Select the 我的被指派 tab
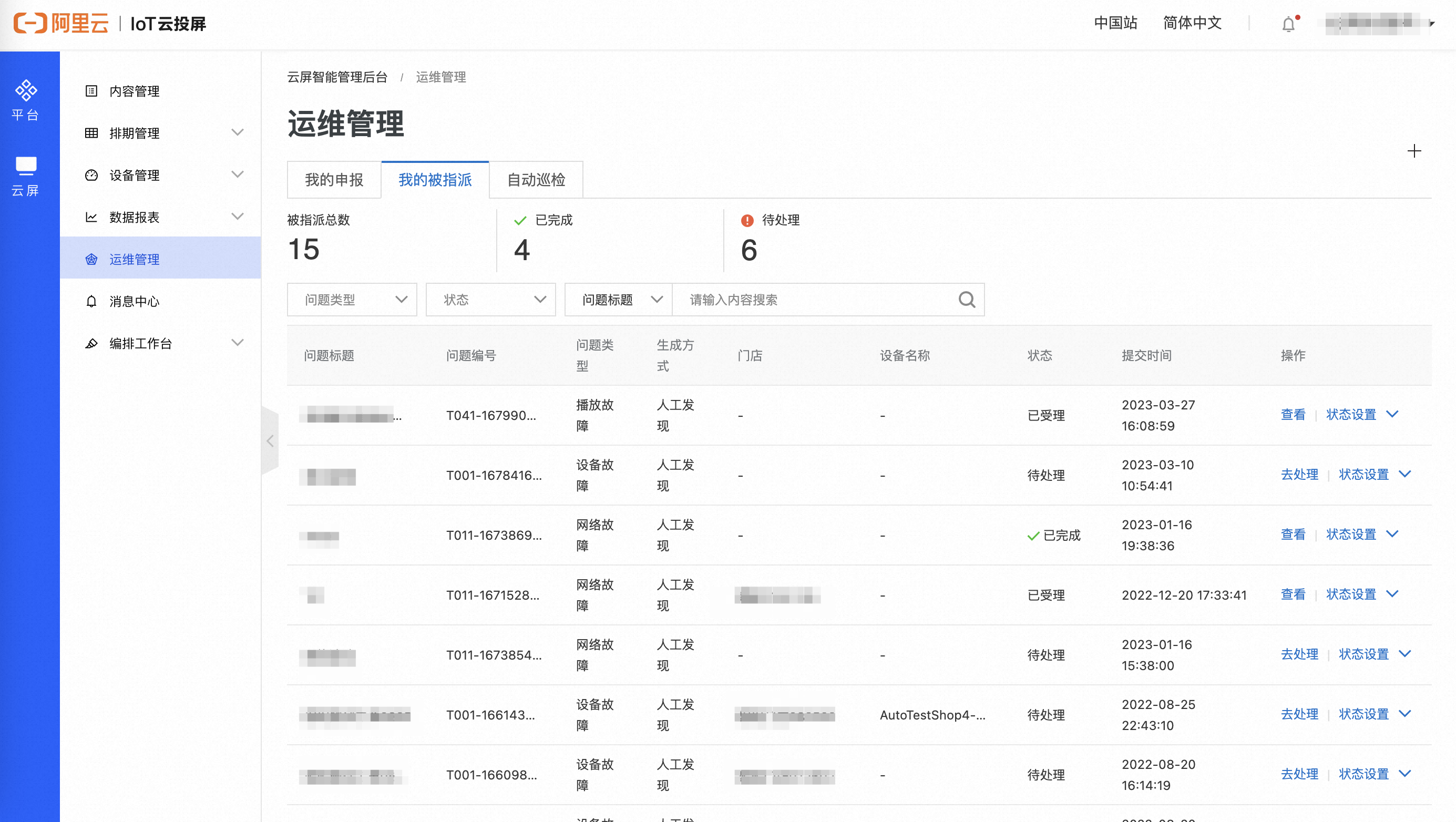Image resolution: width=1456 pixels, height=822 pixels. point(435,180)
